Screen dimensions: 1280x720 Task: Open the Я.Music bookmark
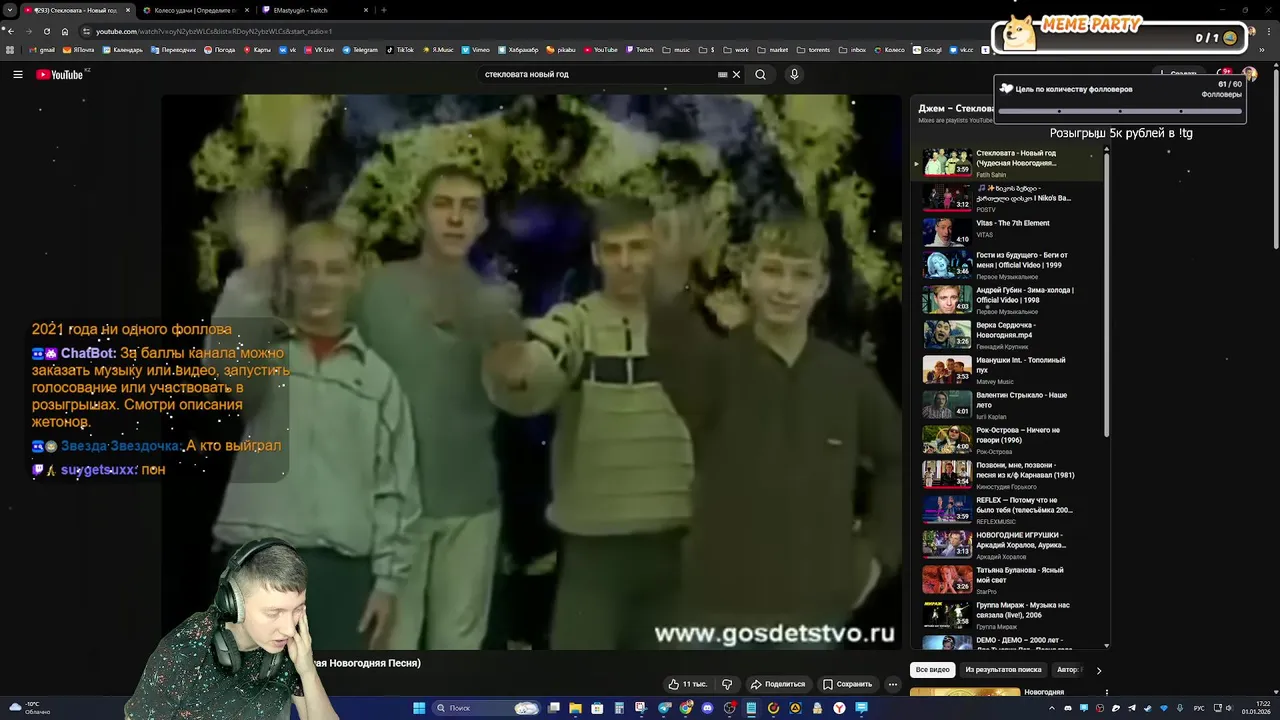[x=437, y=50]
